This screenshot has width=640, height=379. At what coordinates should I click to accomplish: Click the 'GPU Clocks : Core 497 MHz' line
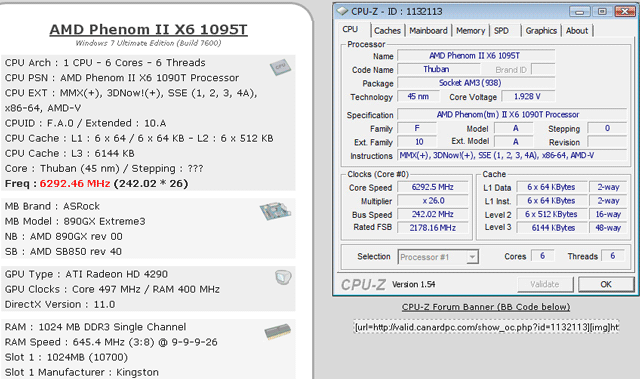pos(112,289)
